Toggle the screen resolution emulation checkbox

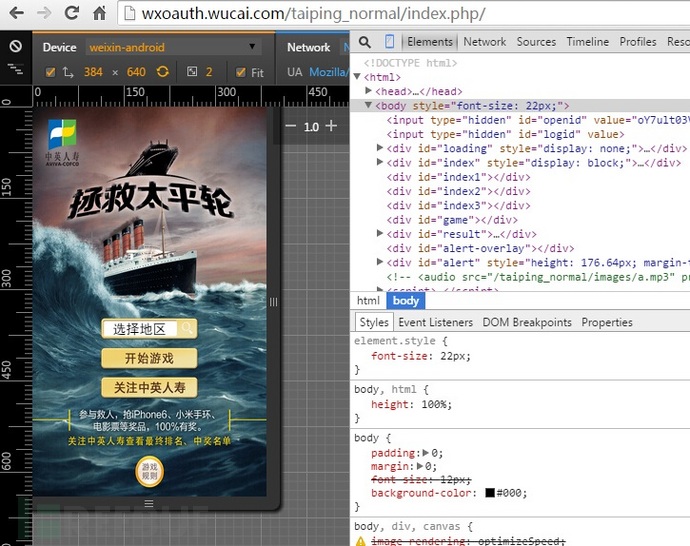pyautogui.click(x=51, y=72)
